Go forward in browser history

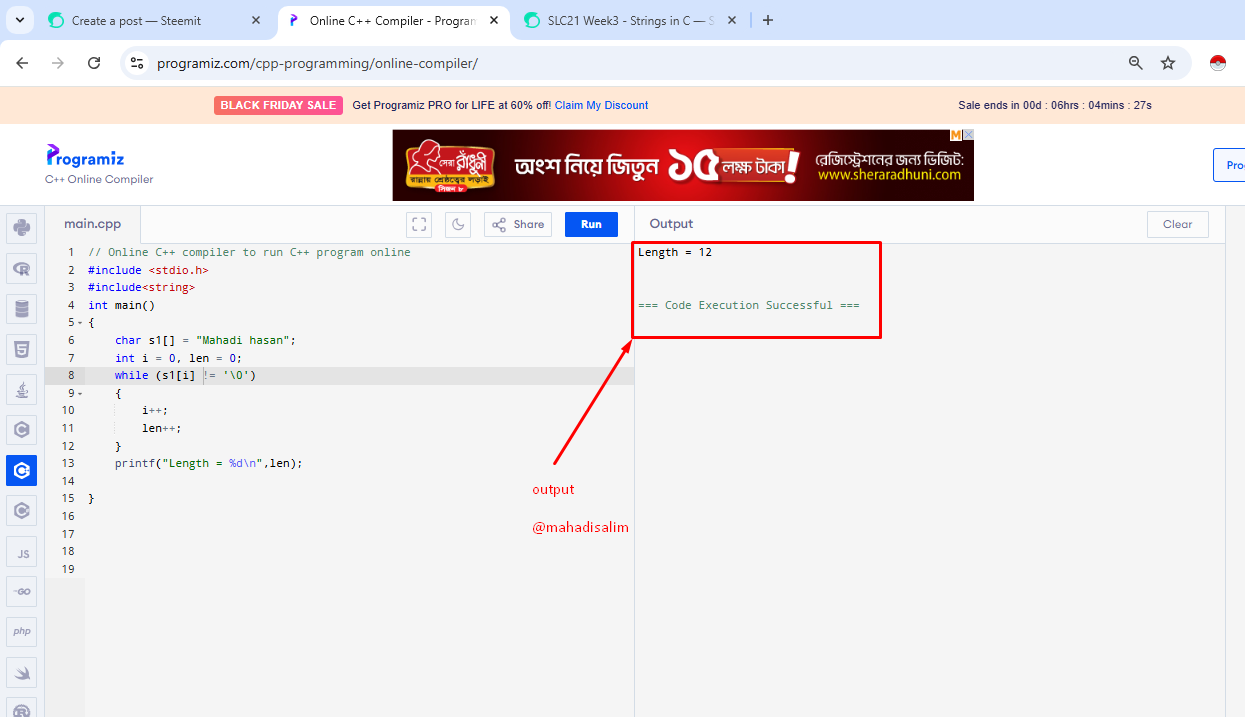pos(58,63)
